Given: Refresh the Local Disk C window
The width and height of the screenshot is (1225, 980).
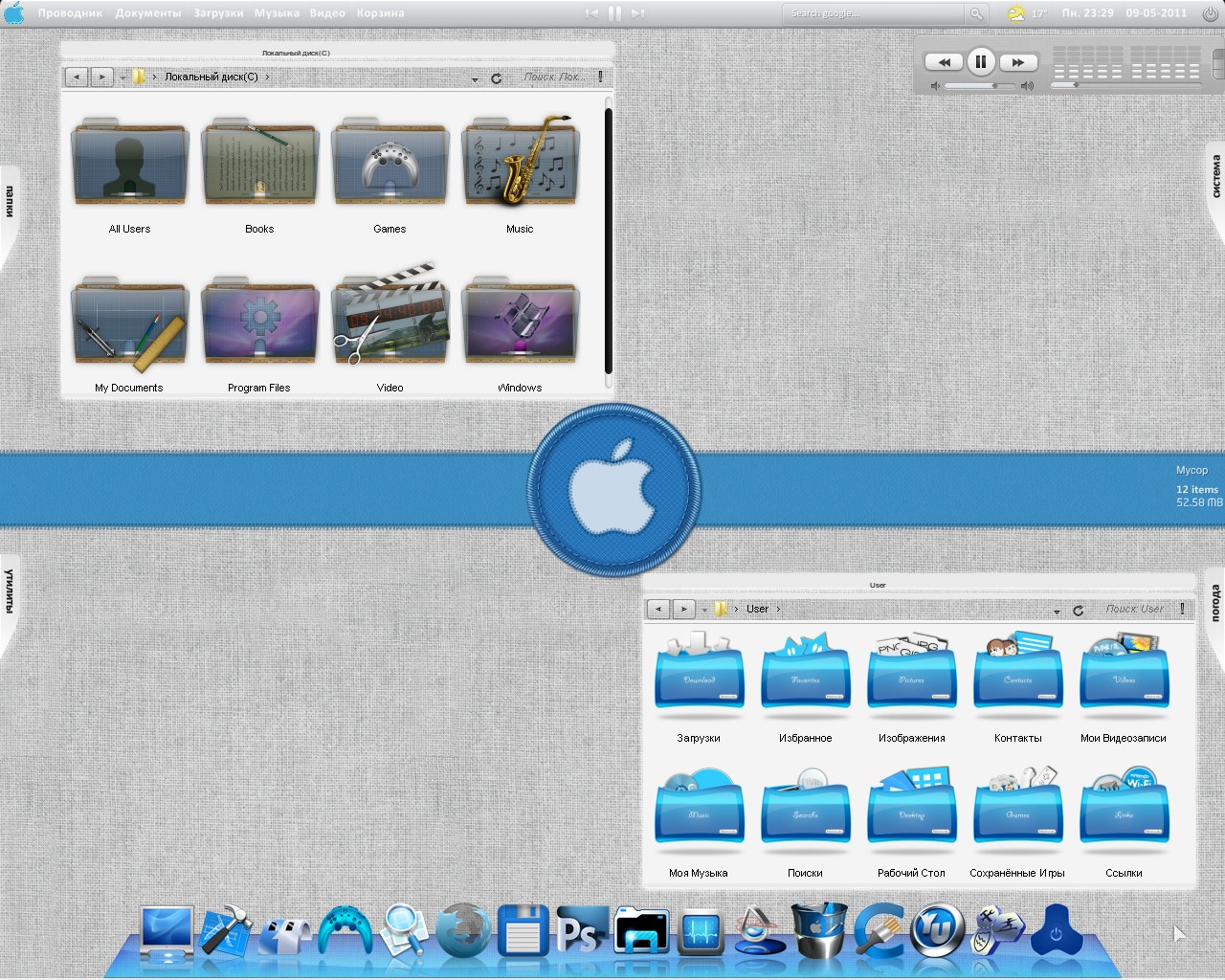Looking at the screenshot, I should click(x=497, y=78).
